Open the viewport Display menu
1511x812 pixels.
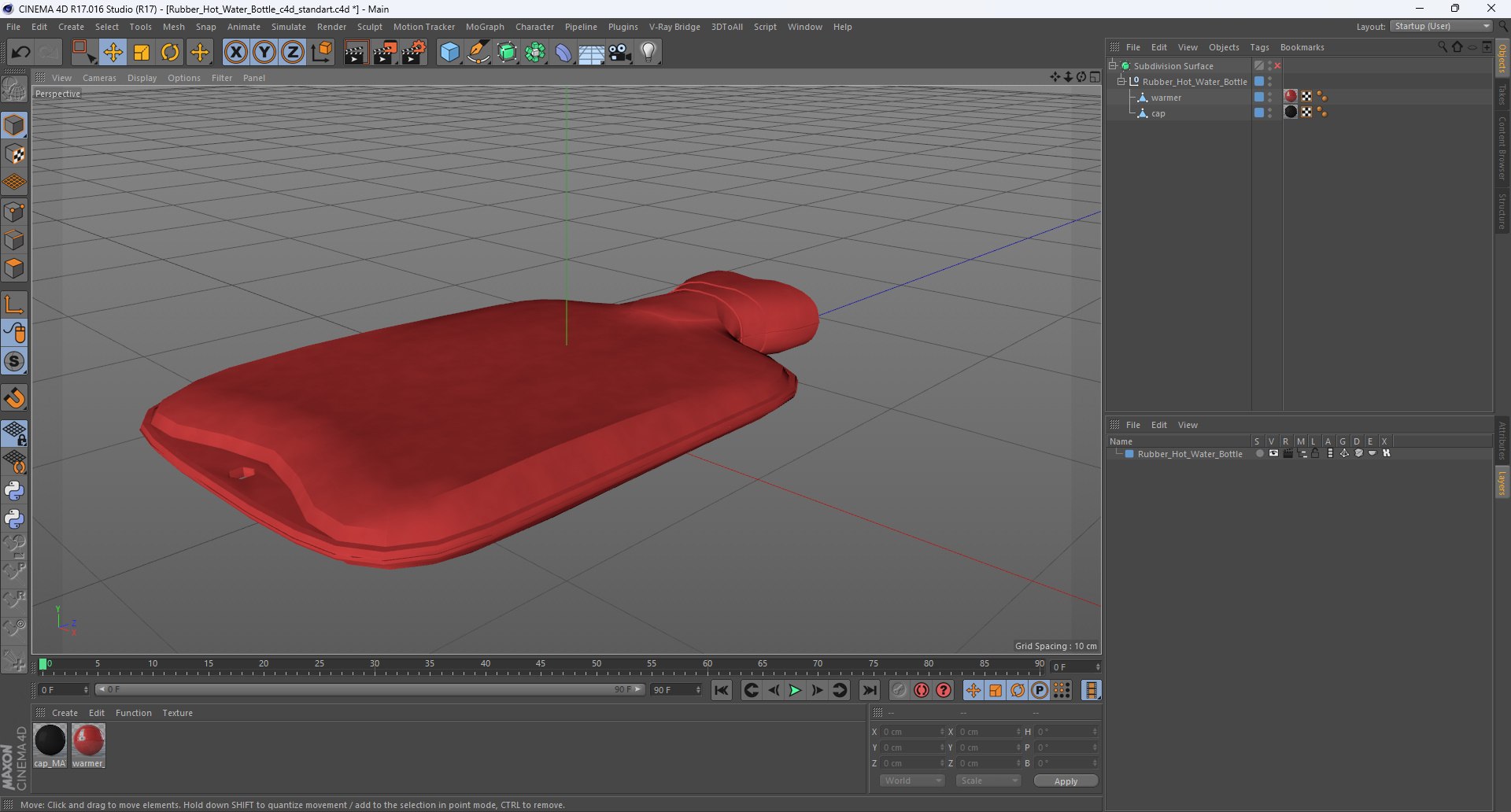[x=142, y=78]
